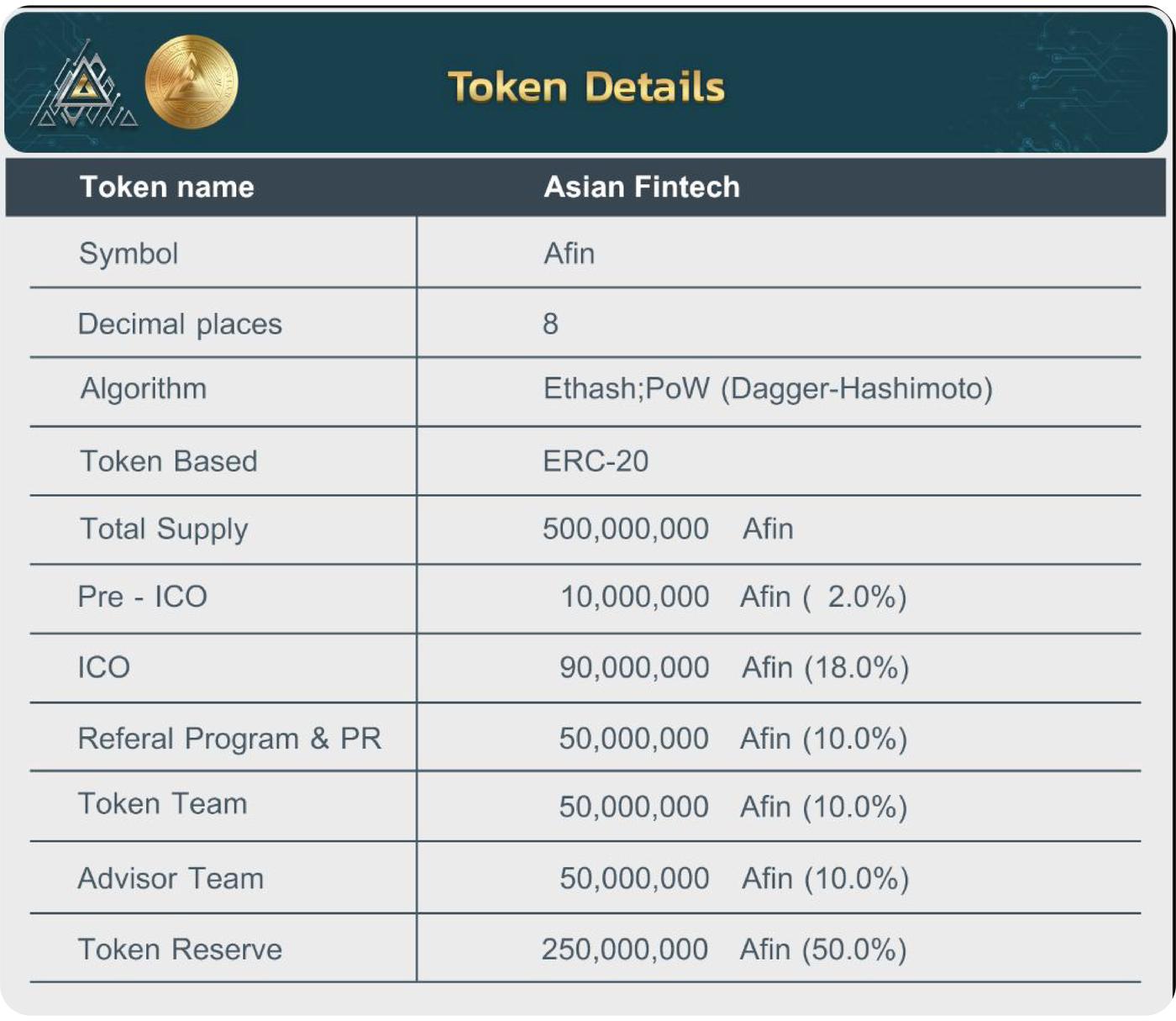1176x1021 pixels.
Task: Select the Referal Program & PR label
Action: click(230, 739)
